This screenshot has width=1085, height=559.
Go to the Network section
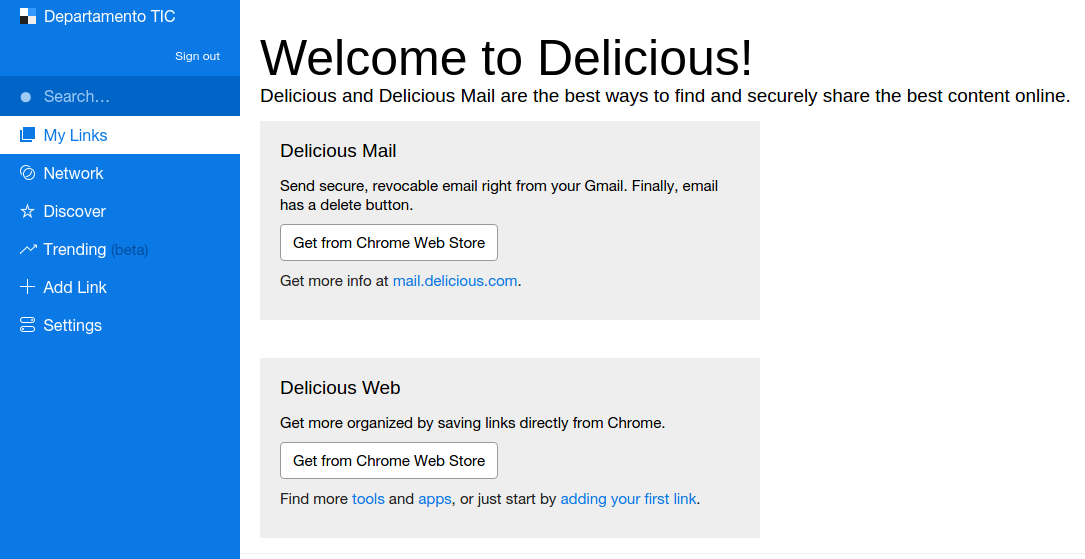point(73,173)
